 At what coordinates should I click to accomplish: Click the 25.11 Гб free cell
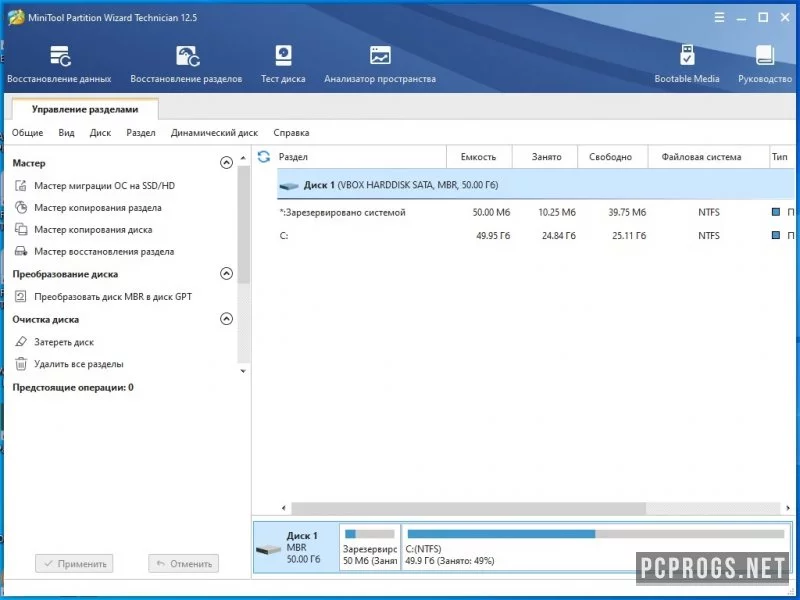point(629,236)
